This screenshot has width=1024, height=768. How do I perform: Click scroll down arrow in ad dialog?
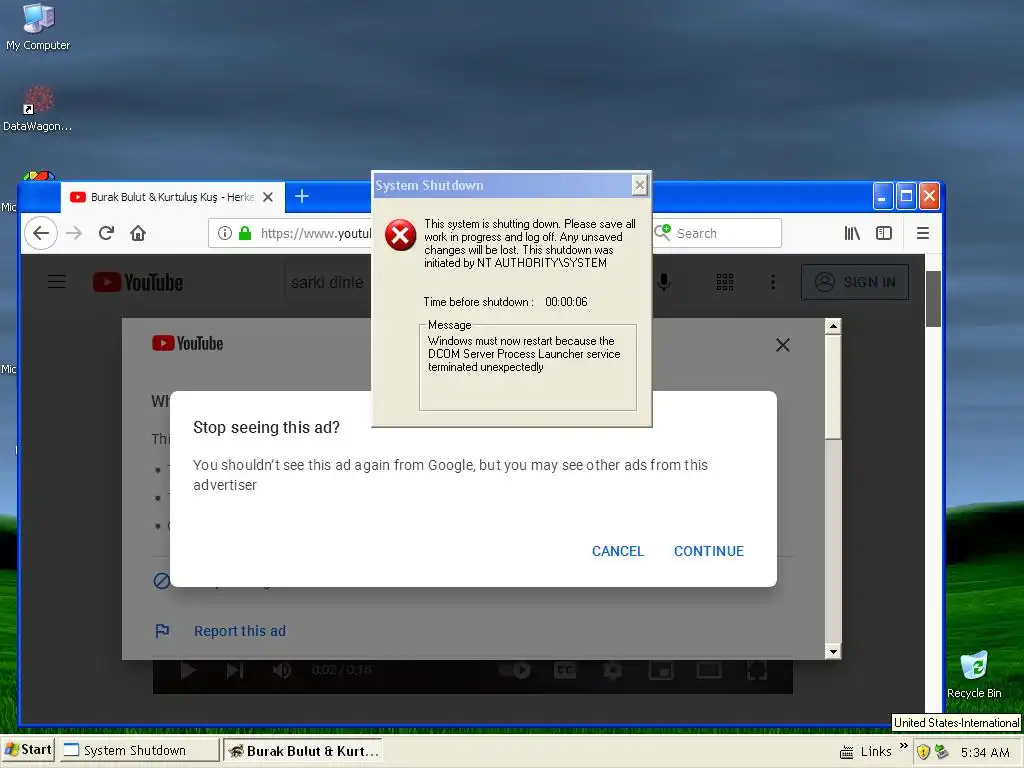click(x=833, y=651)
